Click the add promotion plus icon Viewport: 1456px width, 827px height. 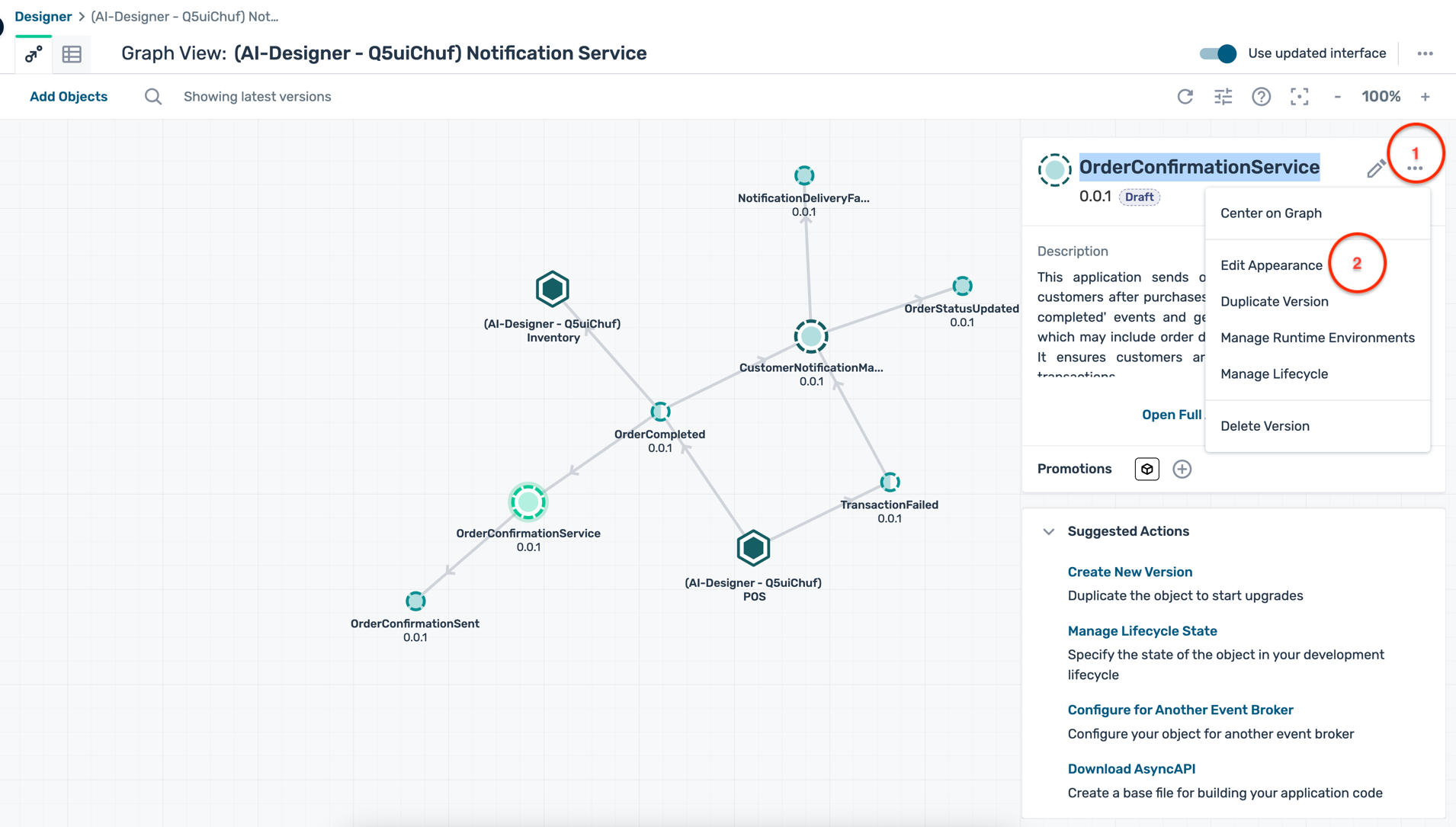coord(1182,469)
